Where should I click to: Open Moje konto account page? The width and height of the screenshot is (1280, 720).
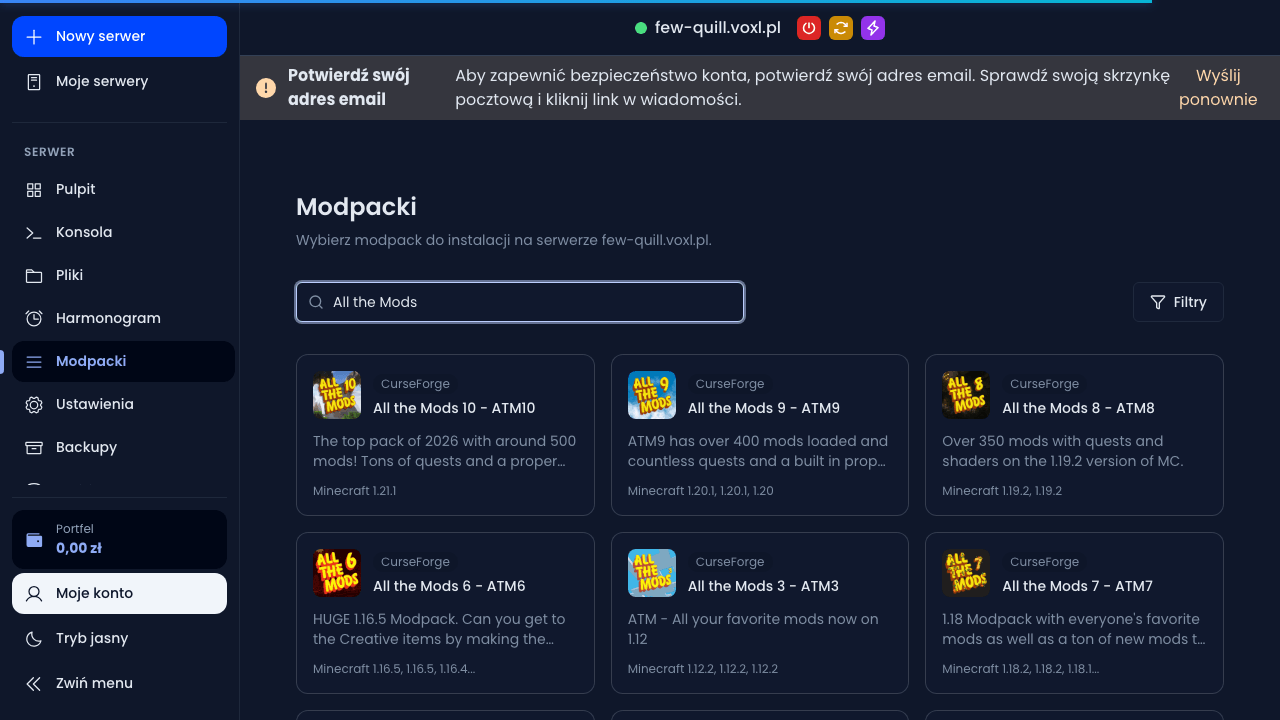[119, 594]
